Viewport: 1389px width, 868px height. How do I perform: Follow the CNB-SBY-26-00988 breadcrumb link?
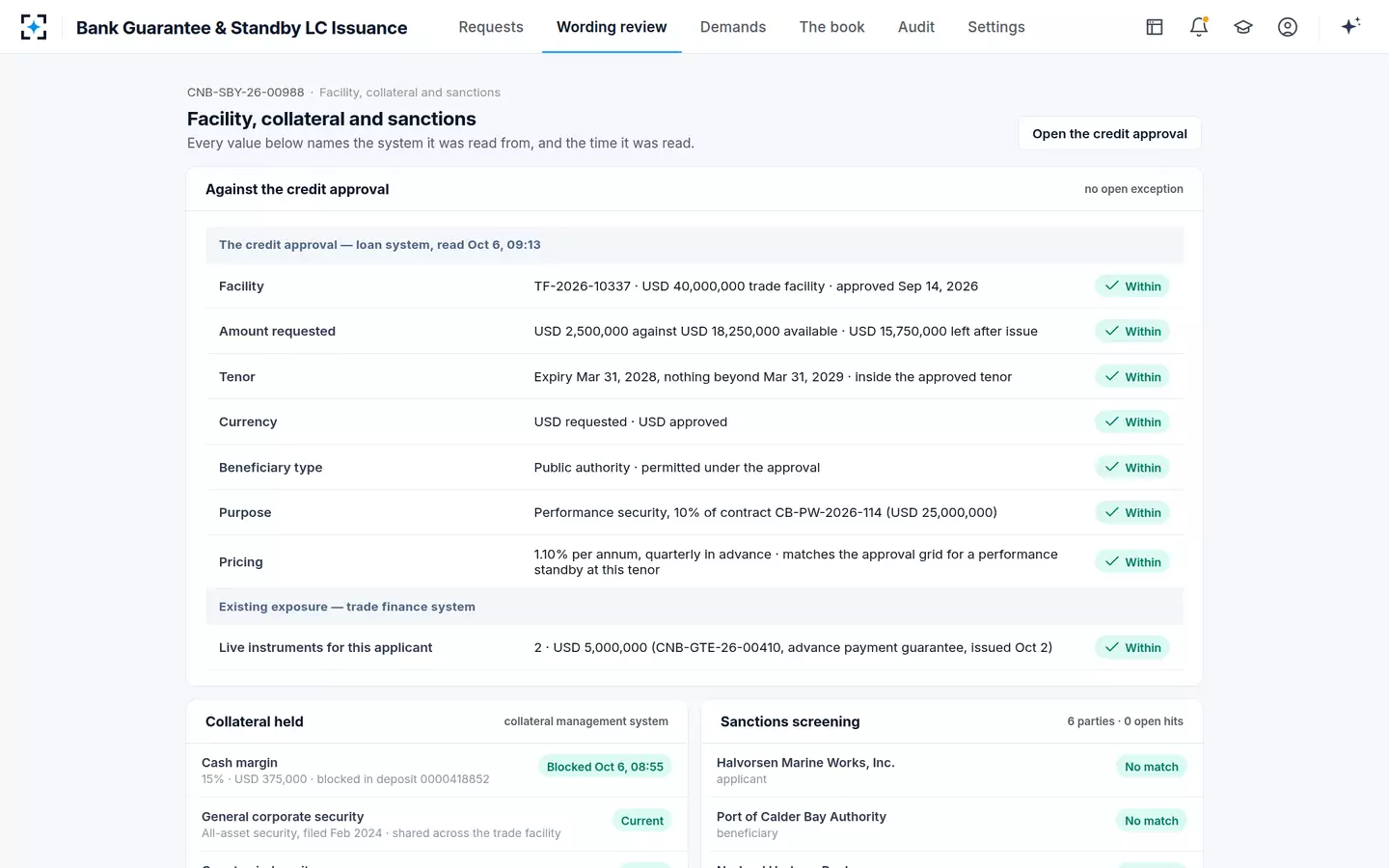click(245, 93)
